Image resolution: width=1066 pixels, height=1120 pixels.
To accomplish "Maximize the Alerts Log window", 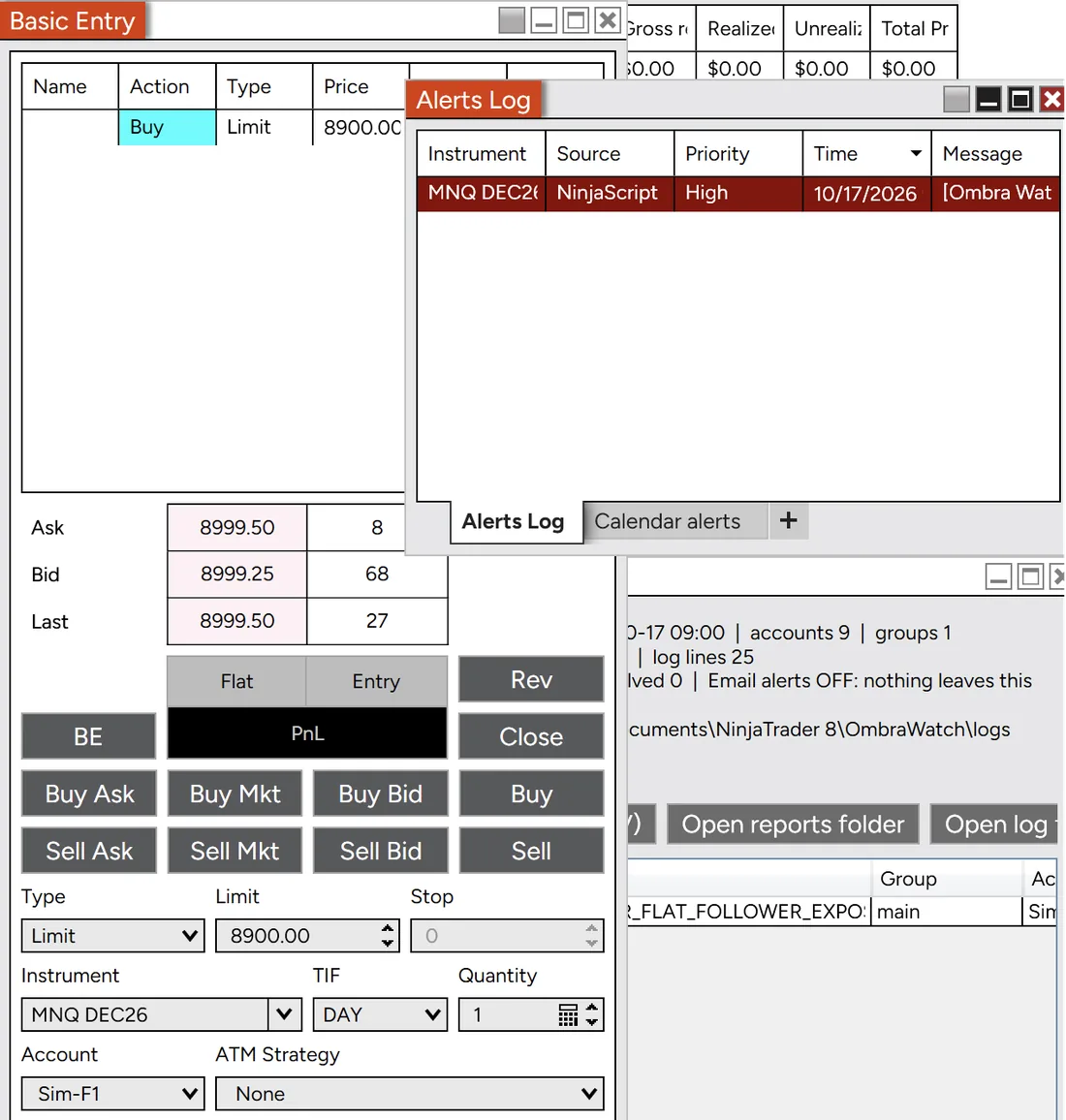I will (x=1020, y=99).
